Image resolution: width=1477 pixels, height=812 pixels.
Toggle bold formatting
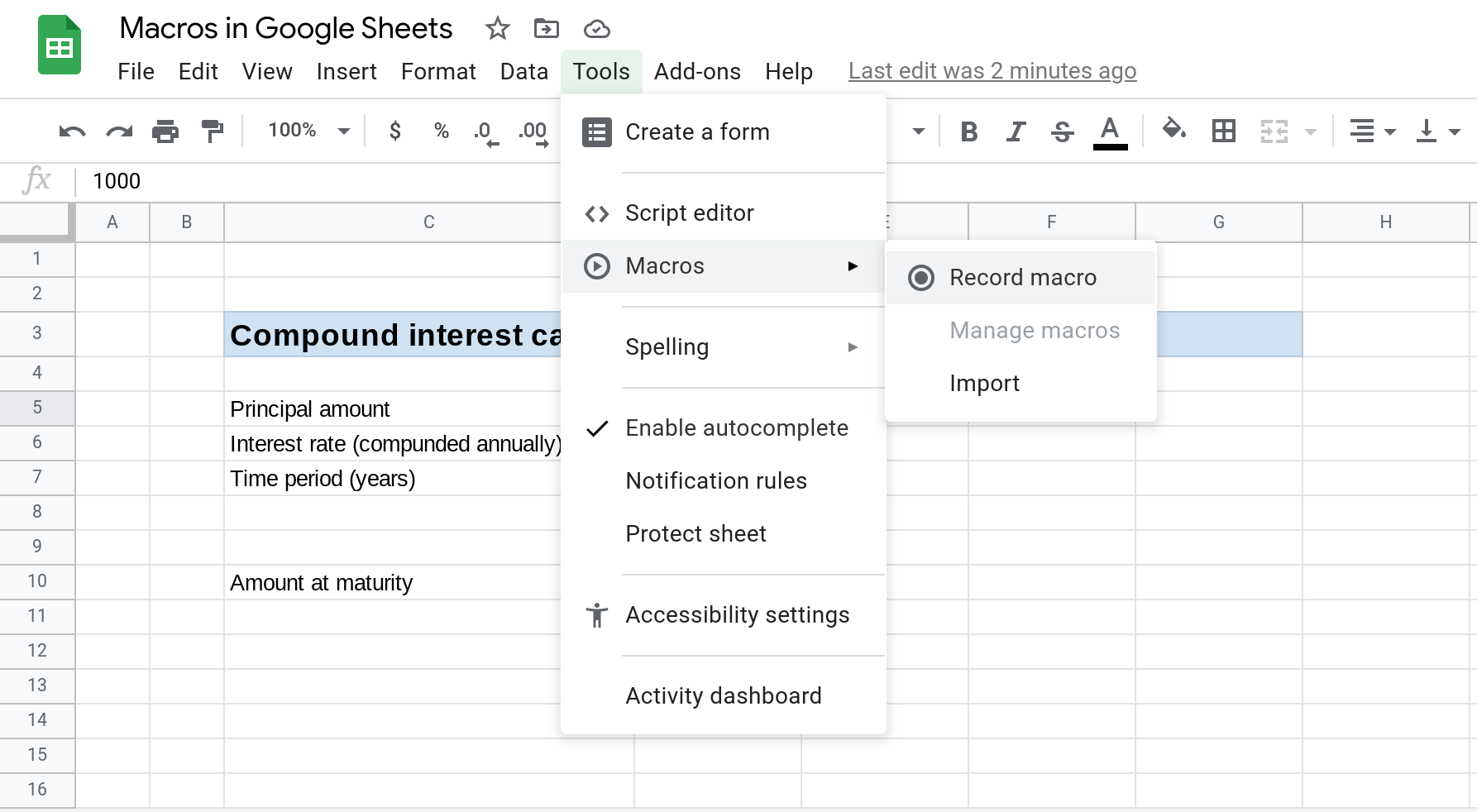coord(969,131)
